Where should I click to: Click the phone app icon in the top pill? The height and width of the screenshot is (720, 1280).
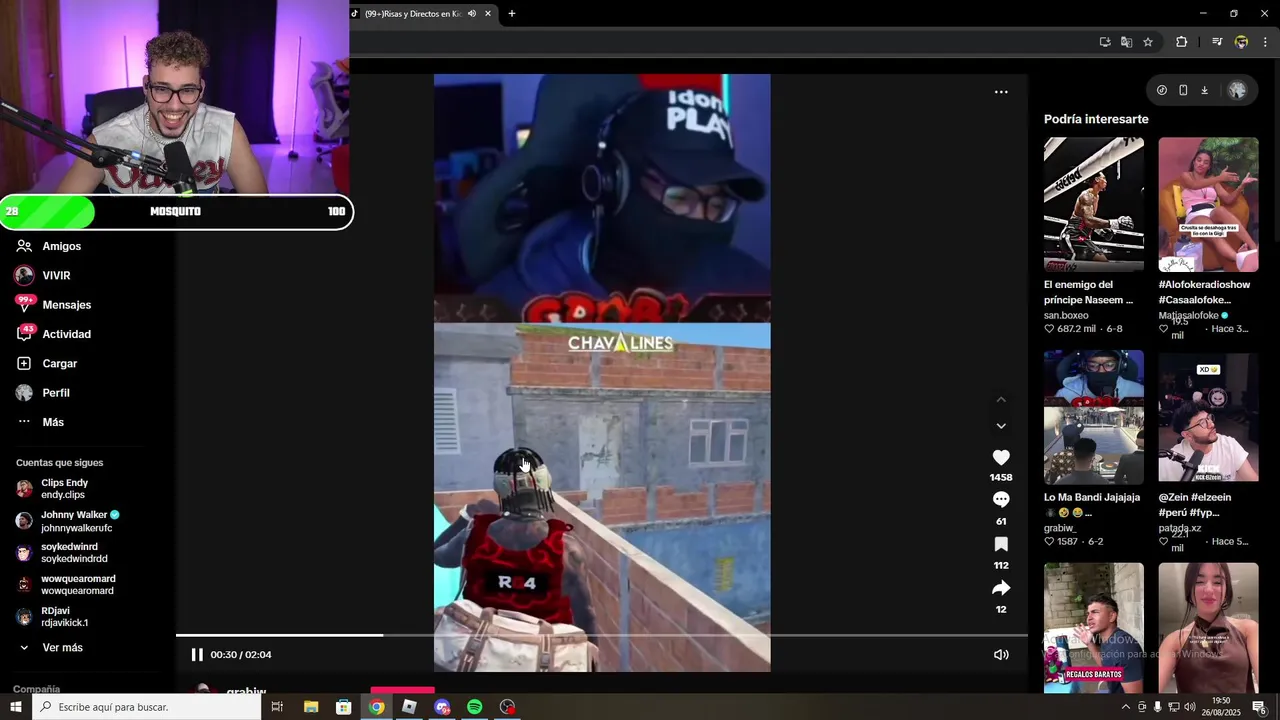[1183, 90]
